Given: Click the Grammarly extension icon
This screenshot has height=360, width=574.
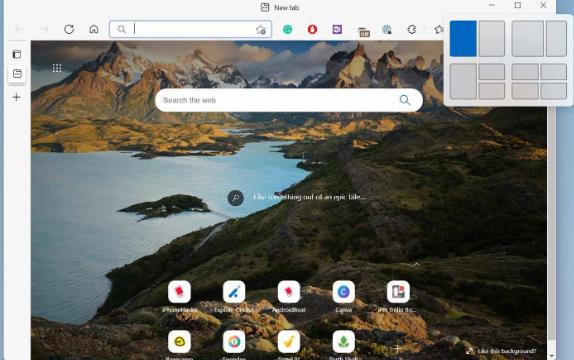Looking at the screenshot, I should [287, 29].
